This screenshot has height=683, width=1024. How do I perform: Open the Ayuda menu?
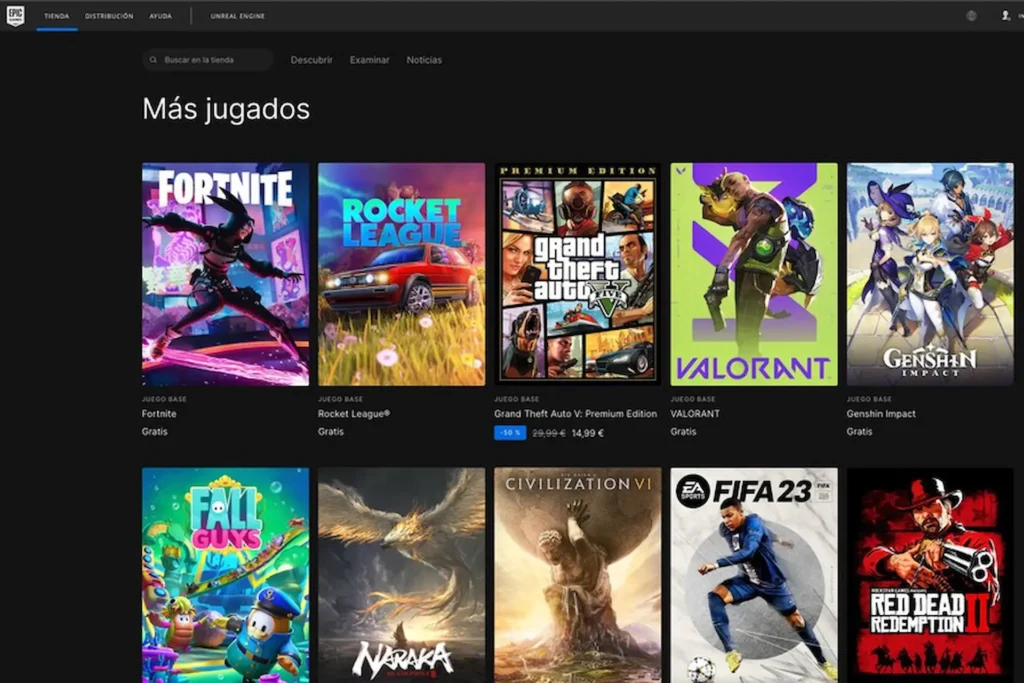pyautogui.click(x=162, y=15)
